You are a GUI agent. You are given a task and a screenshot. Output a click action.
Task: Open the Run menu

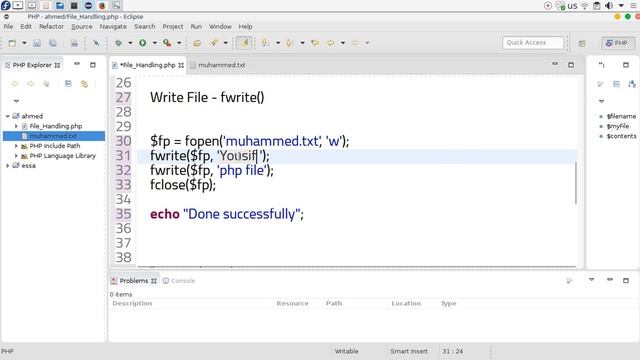tap(196, 27)
